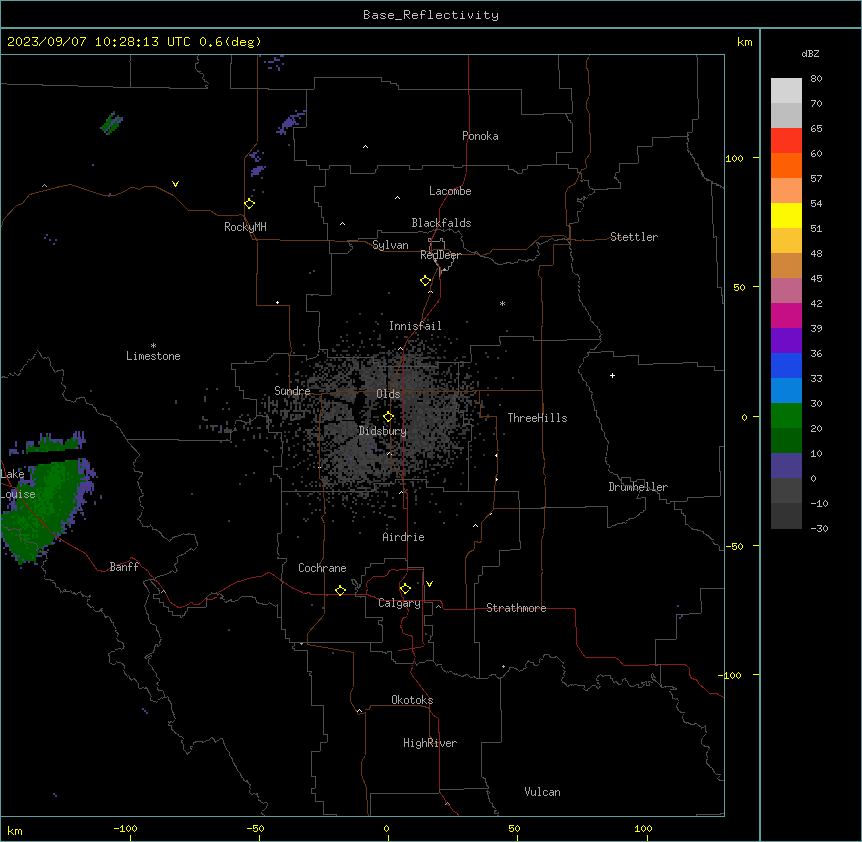Click the Drumheller city label
Viewport: 862px width, 842px height.
[x=638, y=487]
